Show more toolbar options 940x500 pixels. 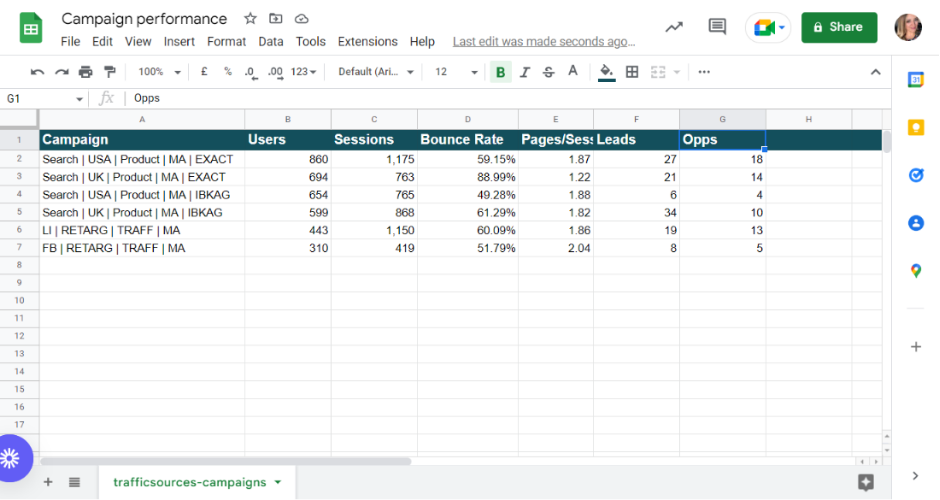(x=704, y=72)
